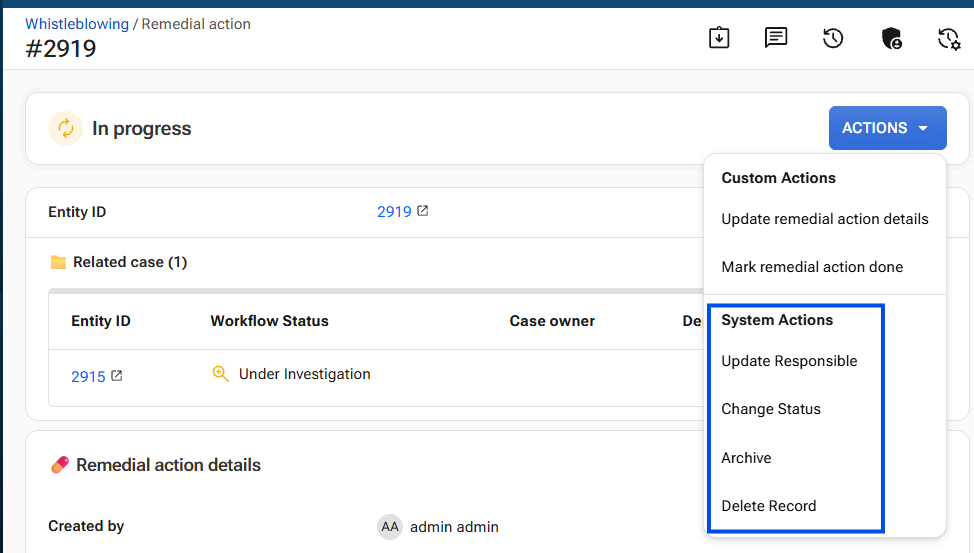Open the comments icon in header
This screenshot has height=553, width=974.
[776, 38]
